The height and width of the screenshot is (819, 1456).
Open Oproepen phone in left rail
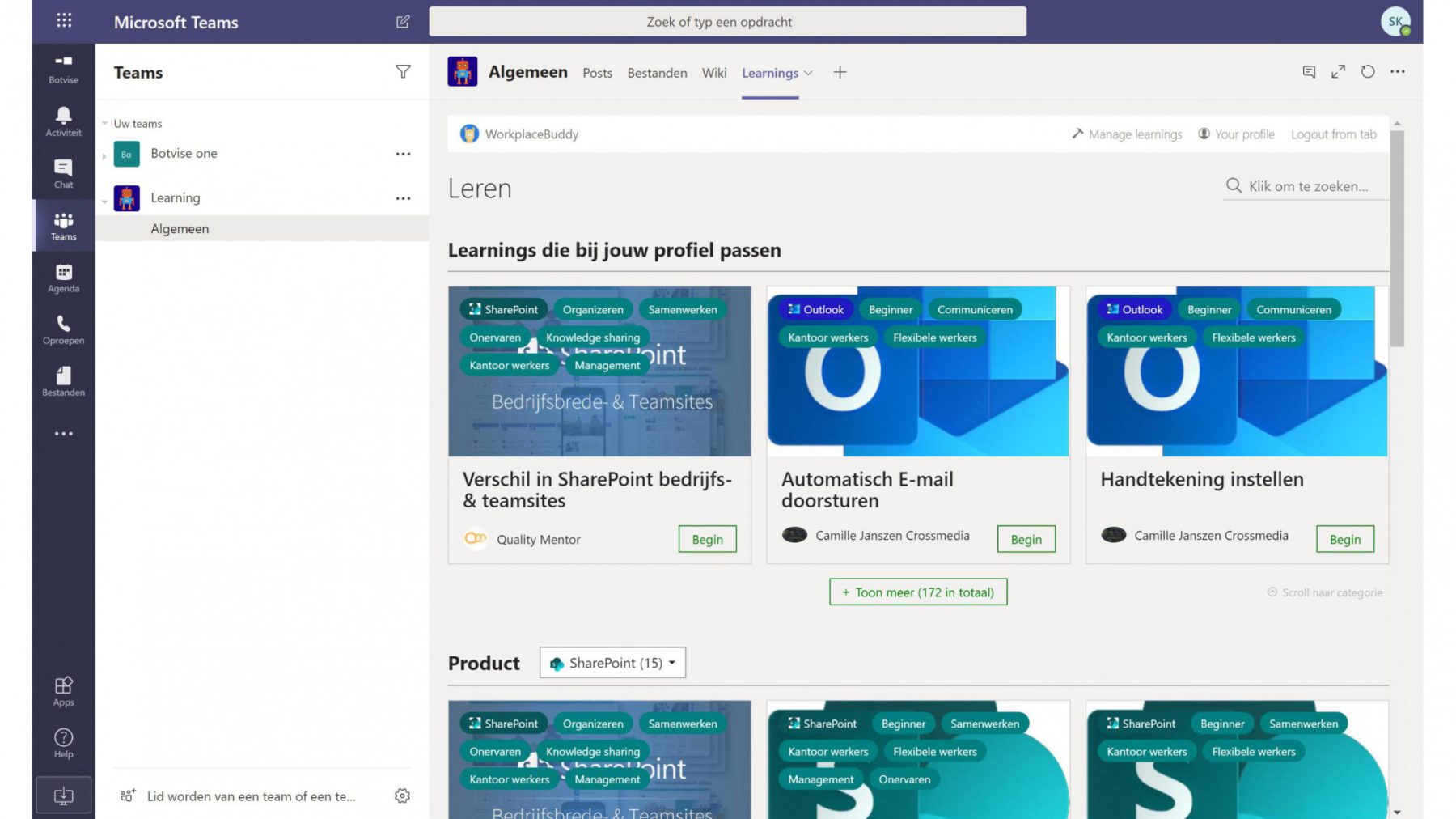[x=63, y=329]
